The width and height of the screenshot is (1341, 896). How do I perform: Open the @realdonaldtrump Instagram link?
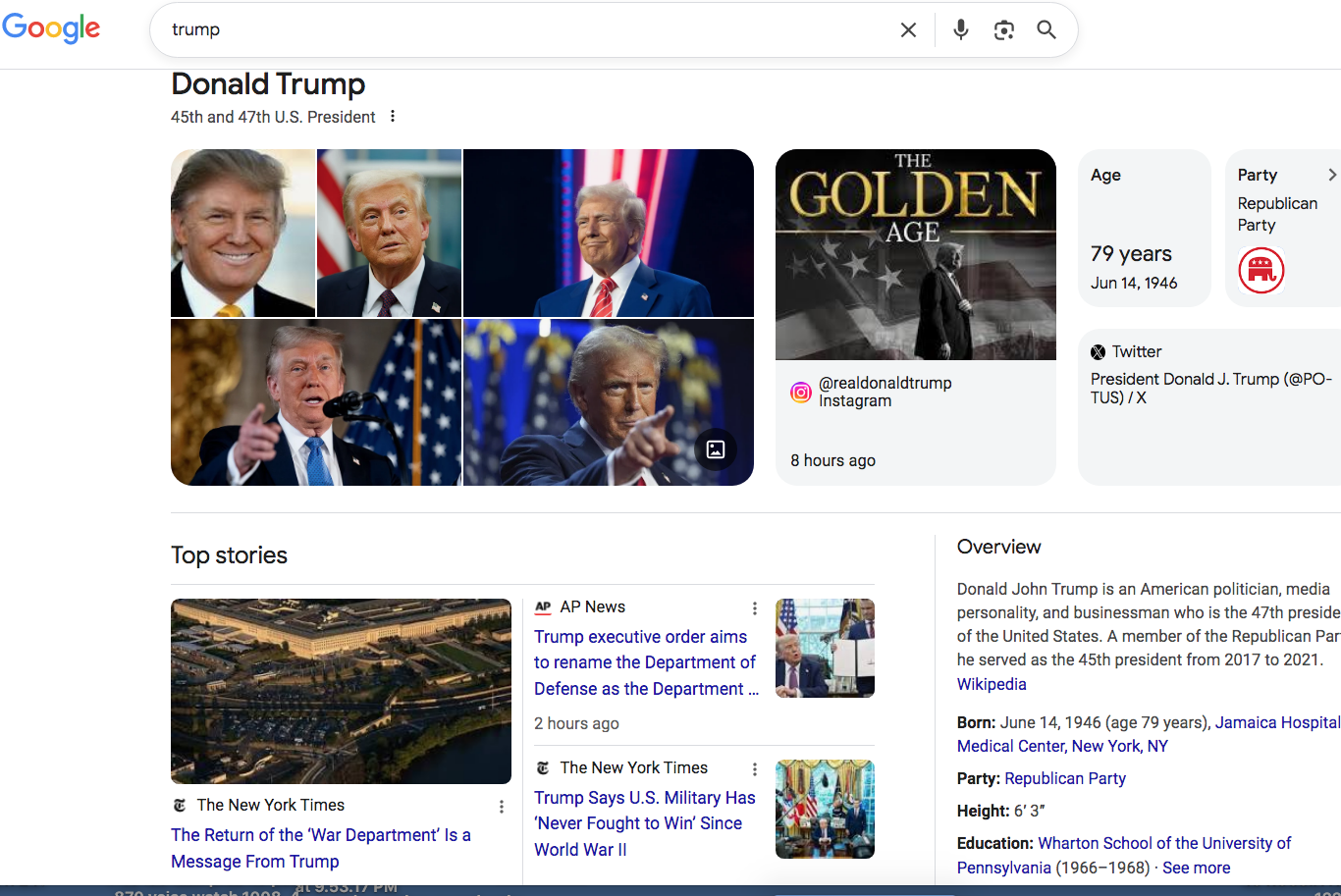885,392
